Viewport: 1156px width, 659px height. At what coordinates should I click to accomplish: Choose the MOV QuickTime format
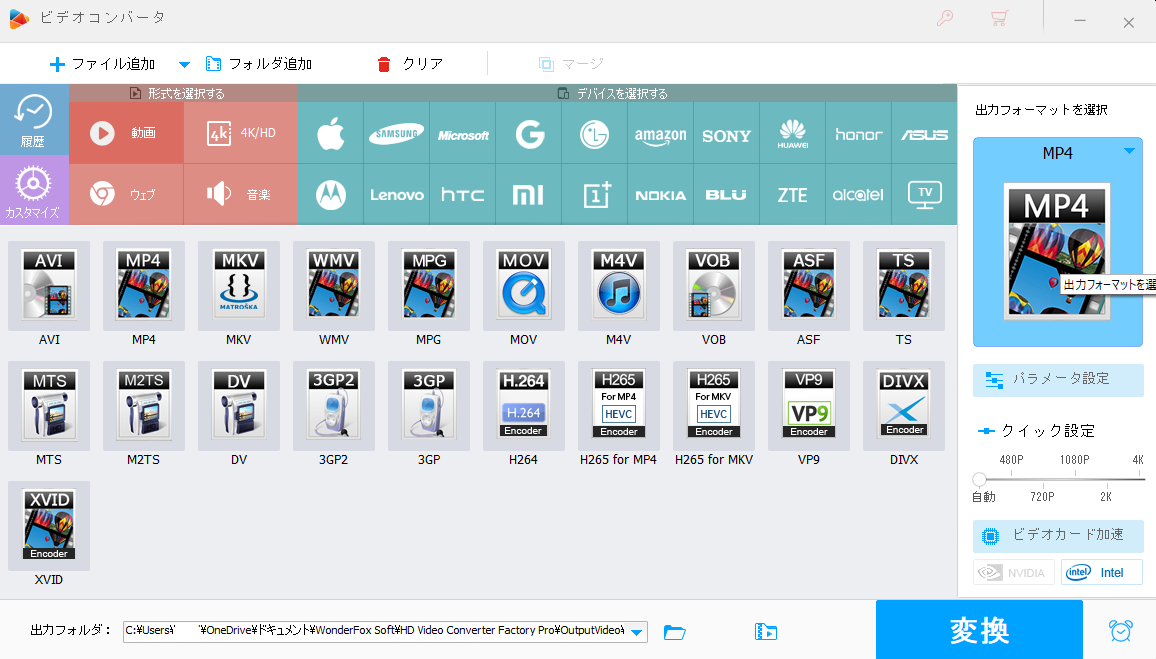(523, 286)
